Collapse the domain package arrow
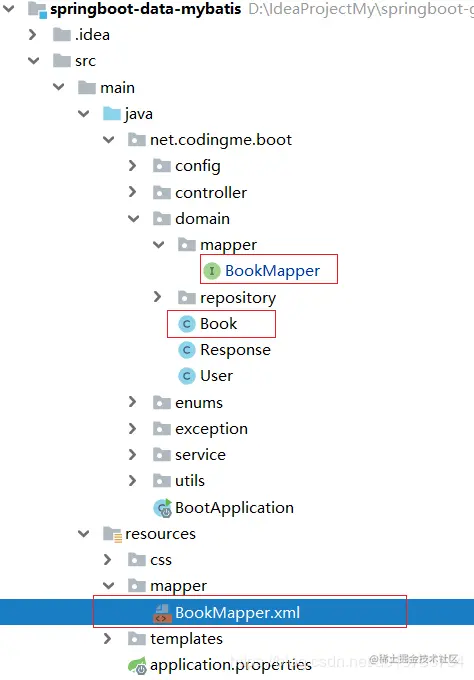Image resolution: width=474 pixels, height=680 pixels. [x=134, y=219]
